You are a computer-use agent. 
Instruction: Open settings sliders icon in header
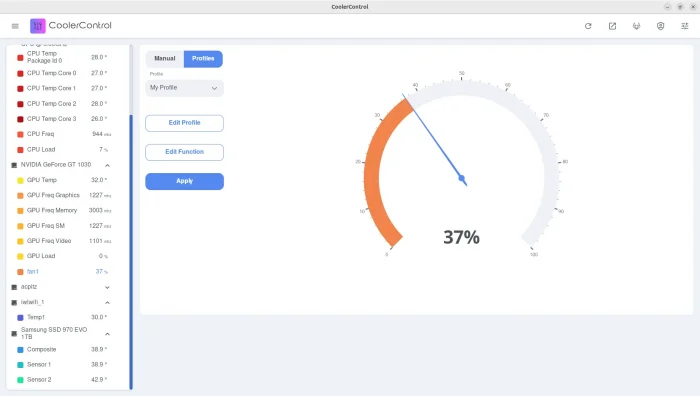pos(684,26)
